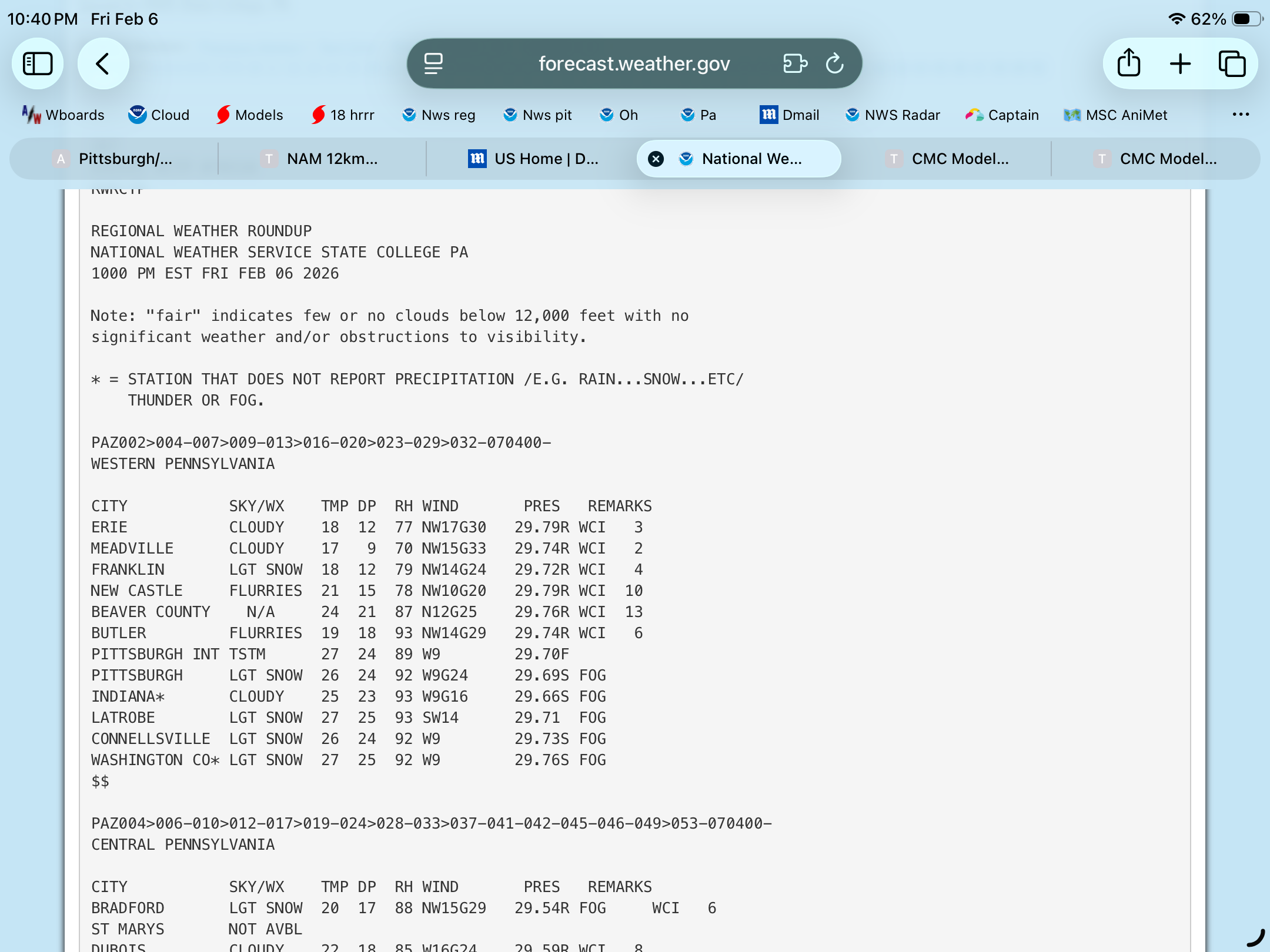Viewport: 1270px width, 952px height.
Task: Open the NWS Radar bookmark
Action: coord(893,115)
